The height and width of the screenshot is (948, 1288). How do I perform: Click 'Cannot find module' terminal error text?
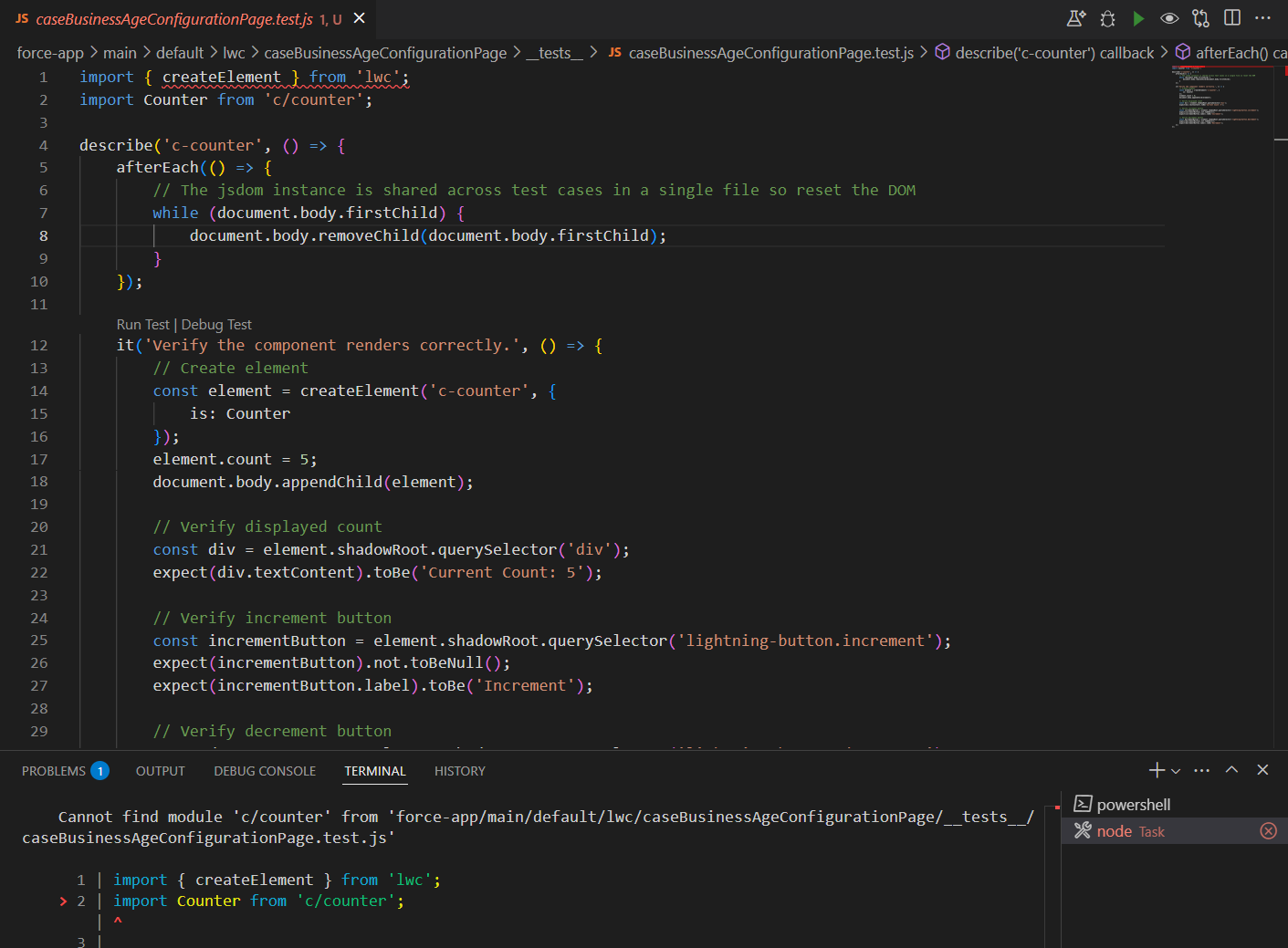click(x=141, y=817)
